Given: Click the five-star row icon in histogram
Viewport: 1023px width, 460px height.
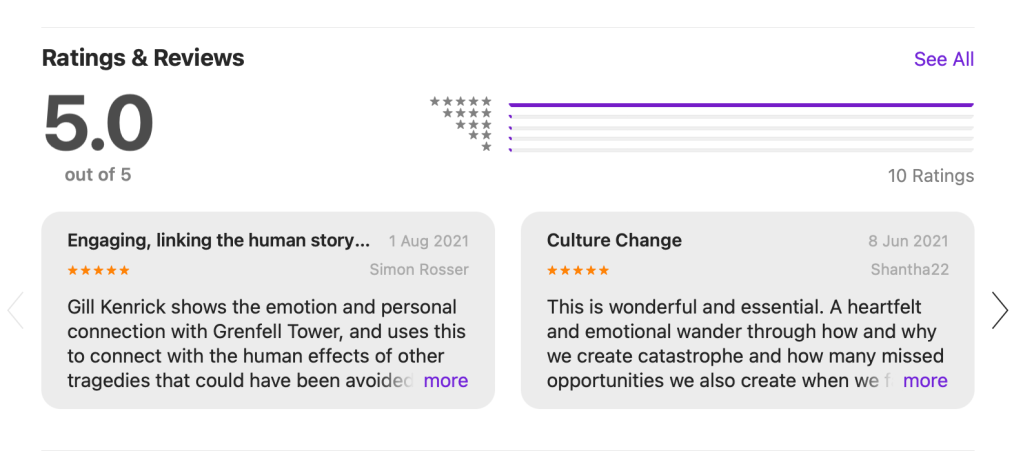Looking at the screenshot, I should 461,101.
